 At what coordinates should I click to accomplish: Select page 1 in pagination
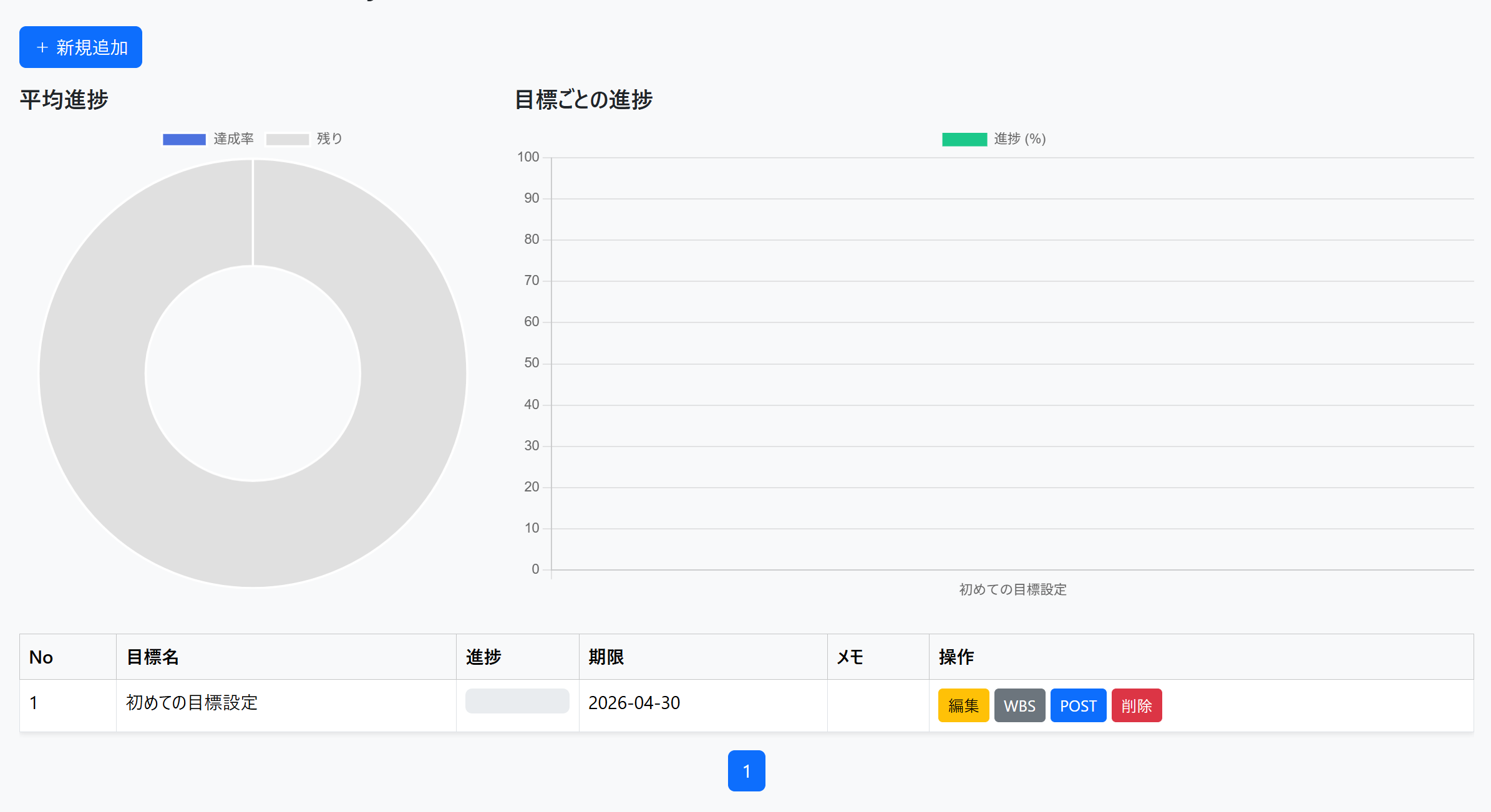(746, 771)
